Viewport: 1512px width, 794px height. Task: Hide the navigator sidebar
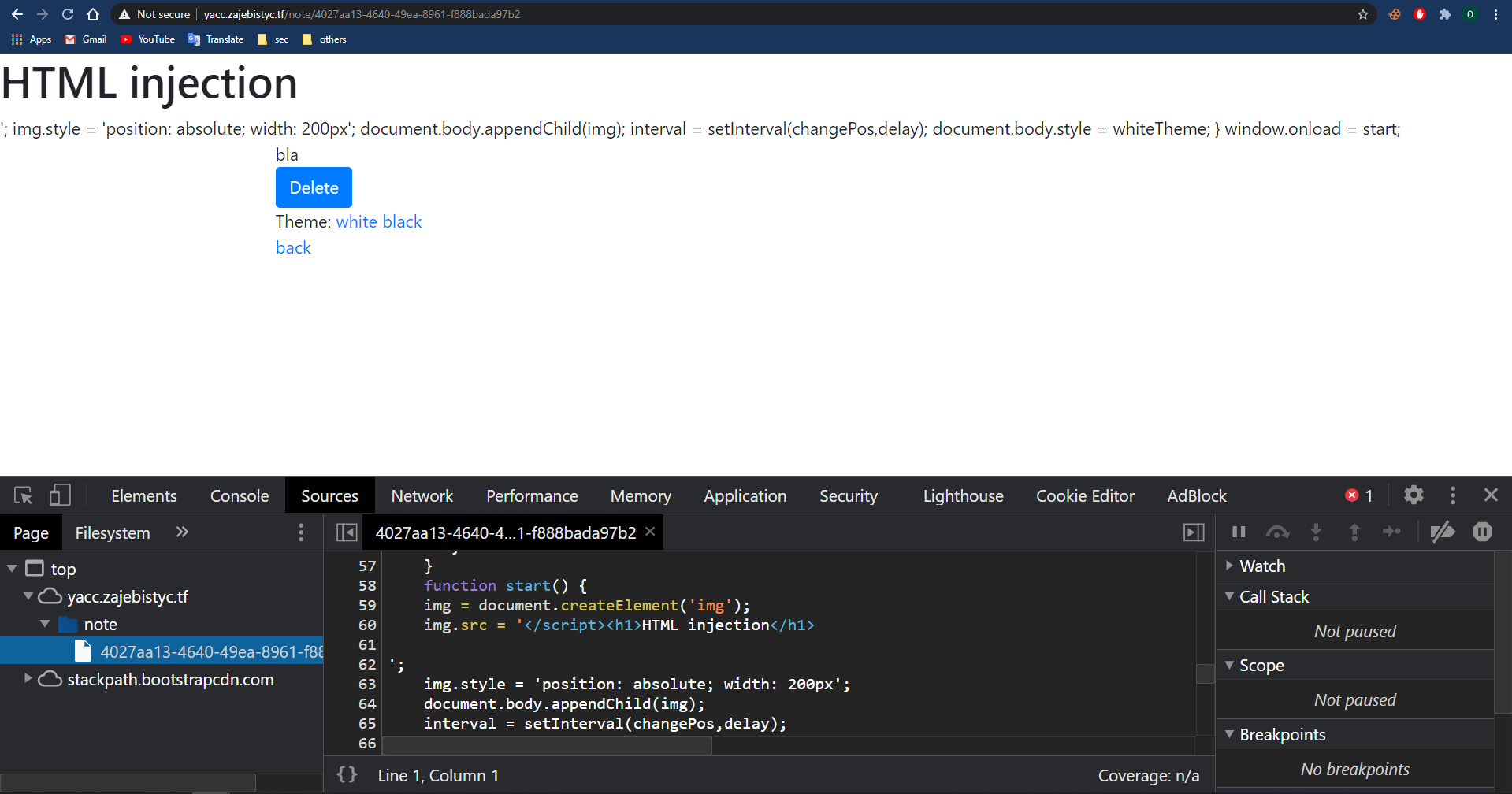[347, 532]
